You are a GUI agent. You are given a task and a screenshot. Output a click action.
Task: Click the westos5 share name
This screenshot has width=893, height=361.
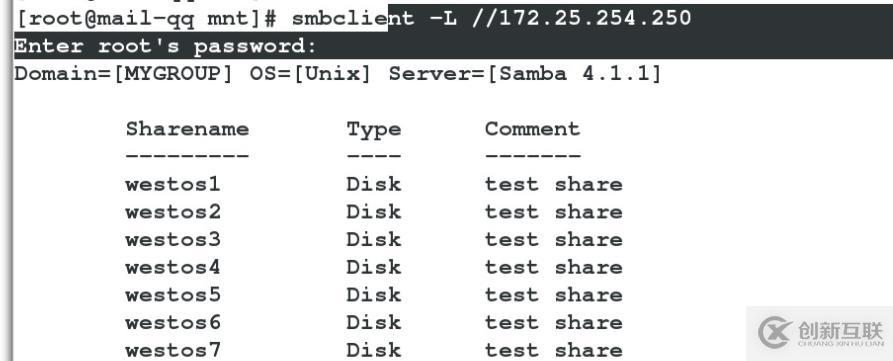pos(173,295)
